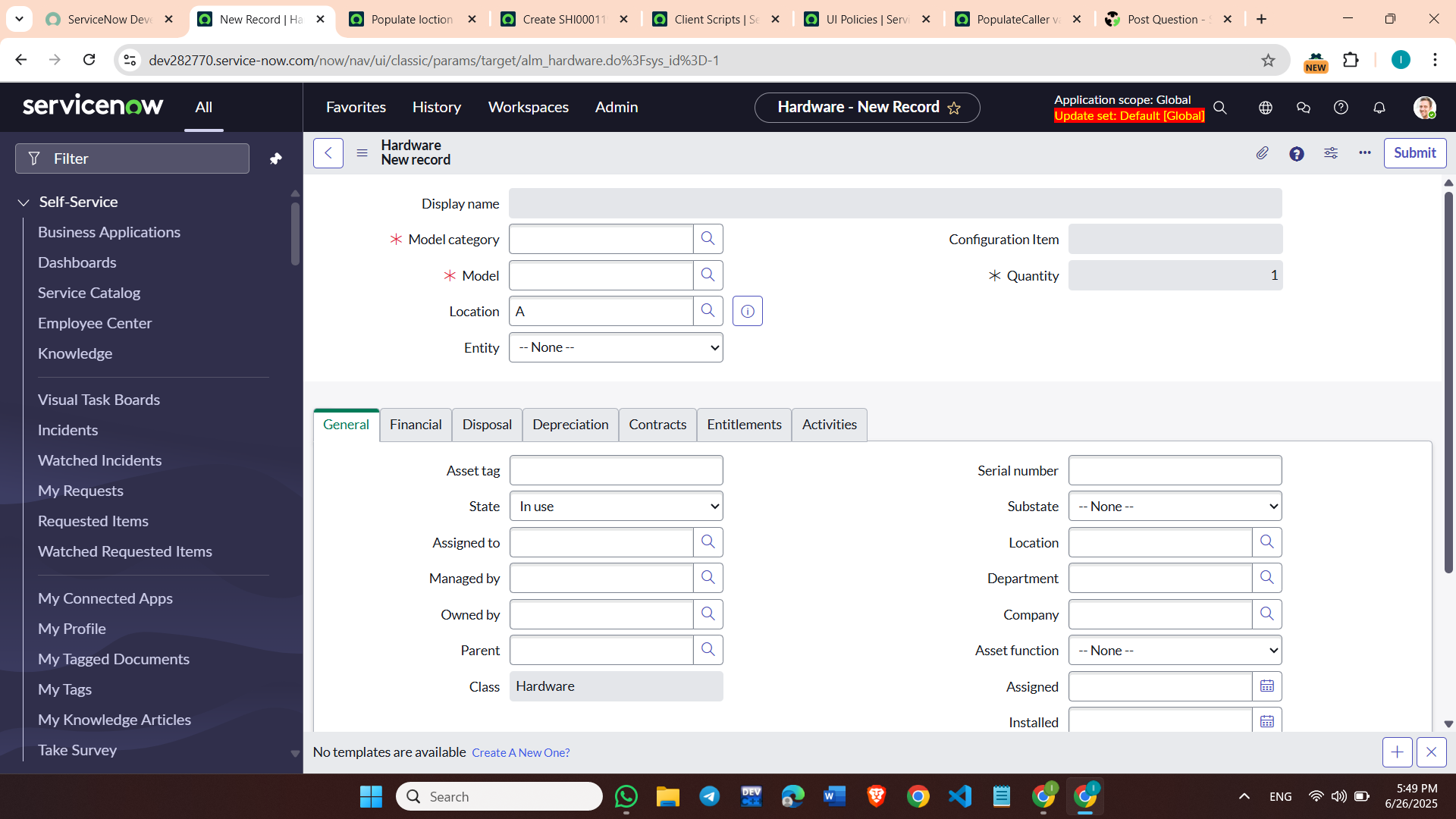Open the Substate dropdown
The image size is (1456, 819).
[1175, 507]
